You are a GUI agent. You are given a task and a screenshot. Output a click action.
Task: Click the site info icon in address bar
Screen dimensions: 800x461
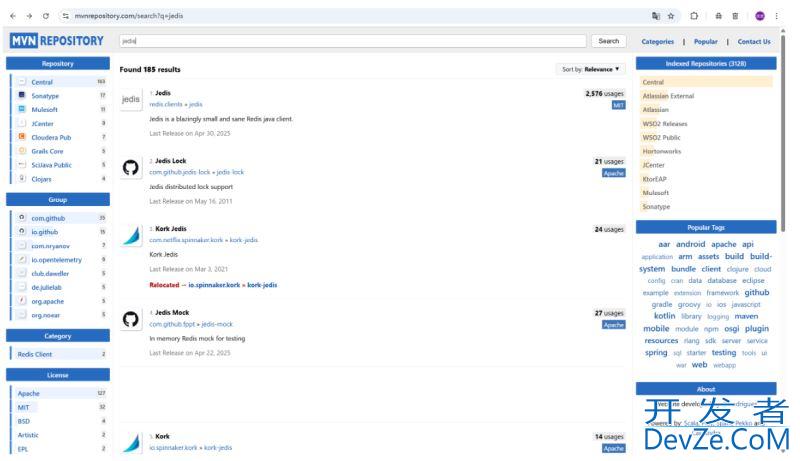pyautogui.click(x=65, y=16)
